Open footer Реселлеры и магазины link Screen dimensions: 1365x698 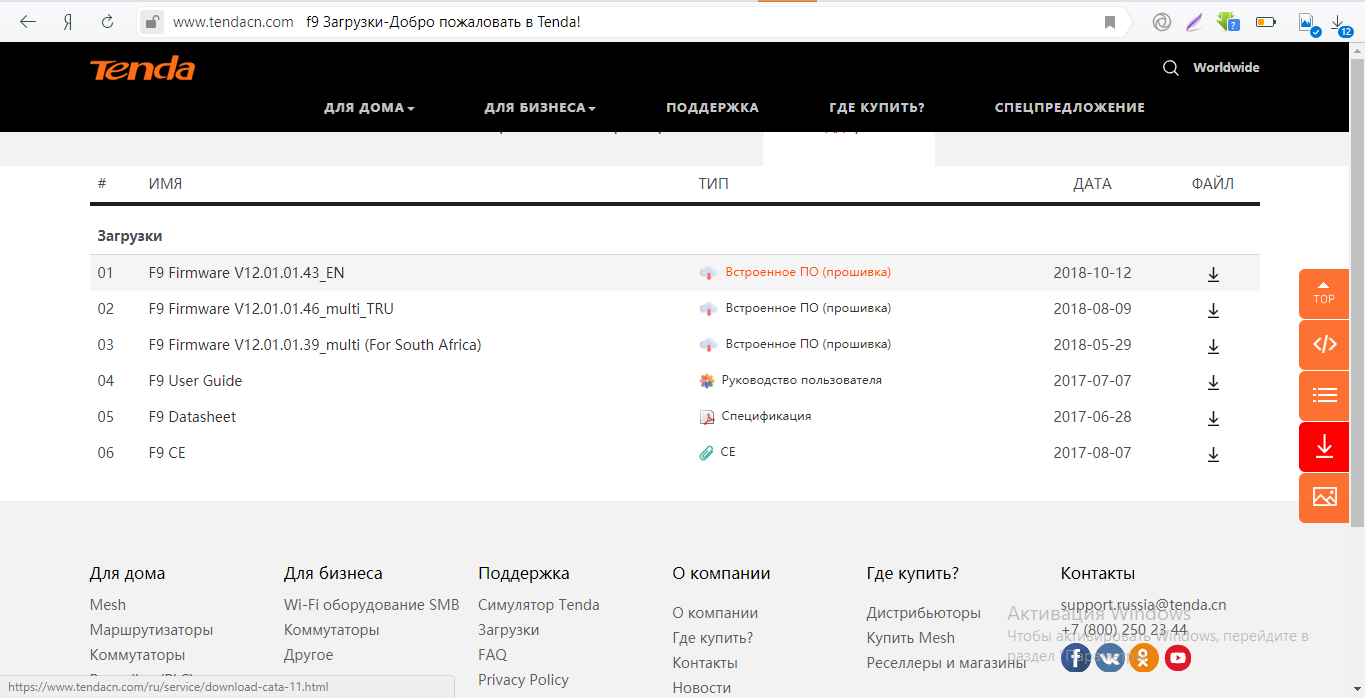pos(946,663)
